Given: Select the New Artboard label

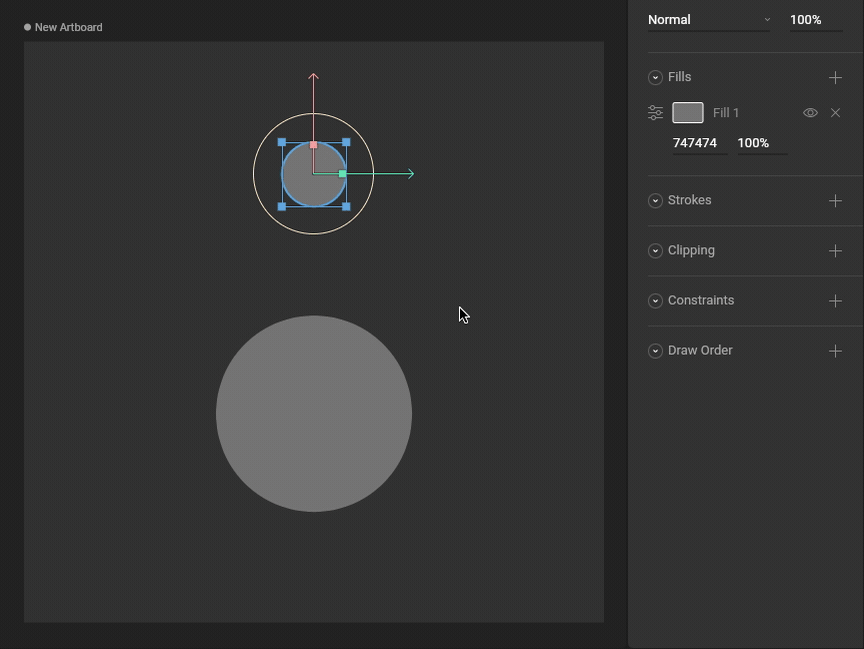Looking at the screenshot, I should (68, 27).
